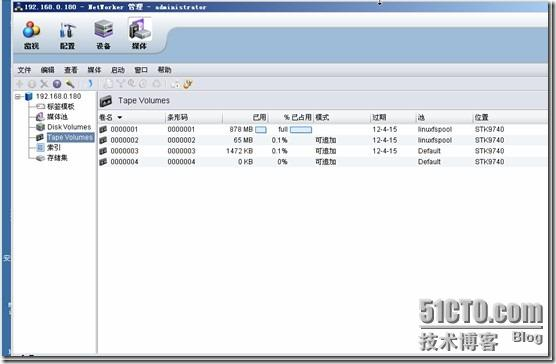This screenshot has width=556, height=364.
Task: Open the 配置 configuration tools icon
Action: [67, 35]
